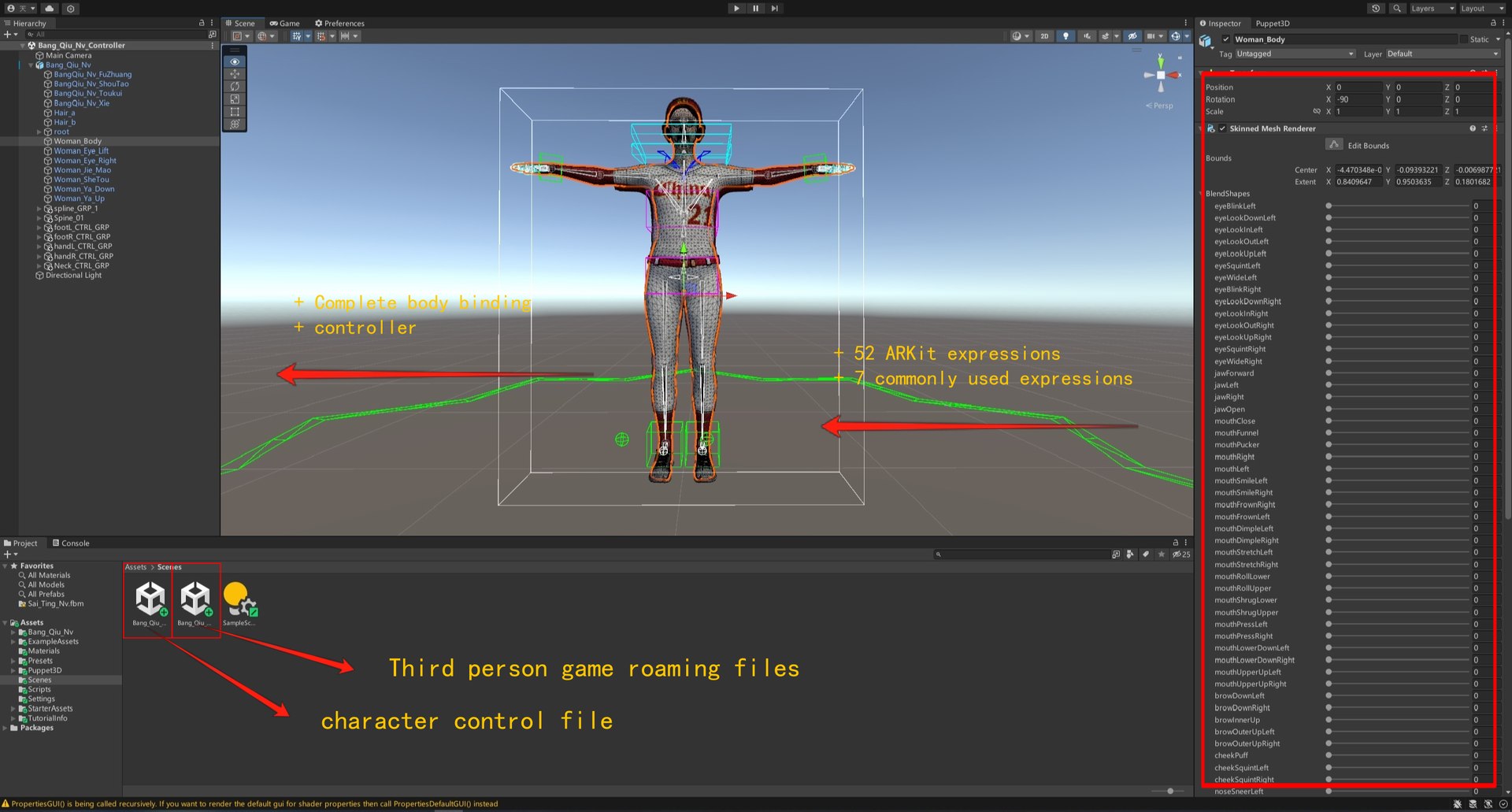The image size is (1512, 812).
Task: Switch to the Preferences tab
Action: pos(339,24)
